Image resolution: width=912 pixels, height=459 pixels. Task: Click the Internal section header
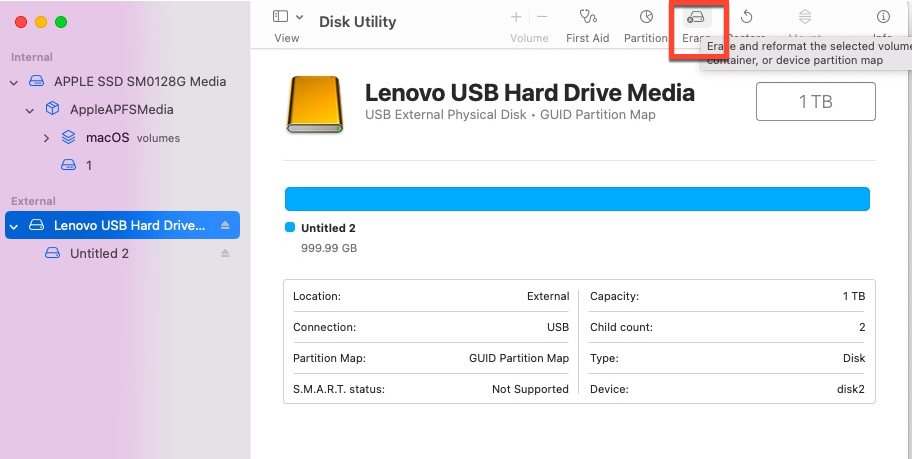pyautogui.click(x=31, y=57)
